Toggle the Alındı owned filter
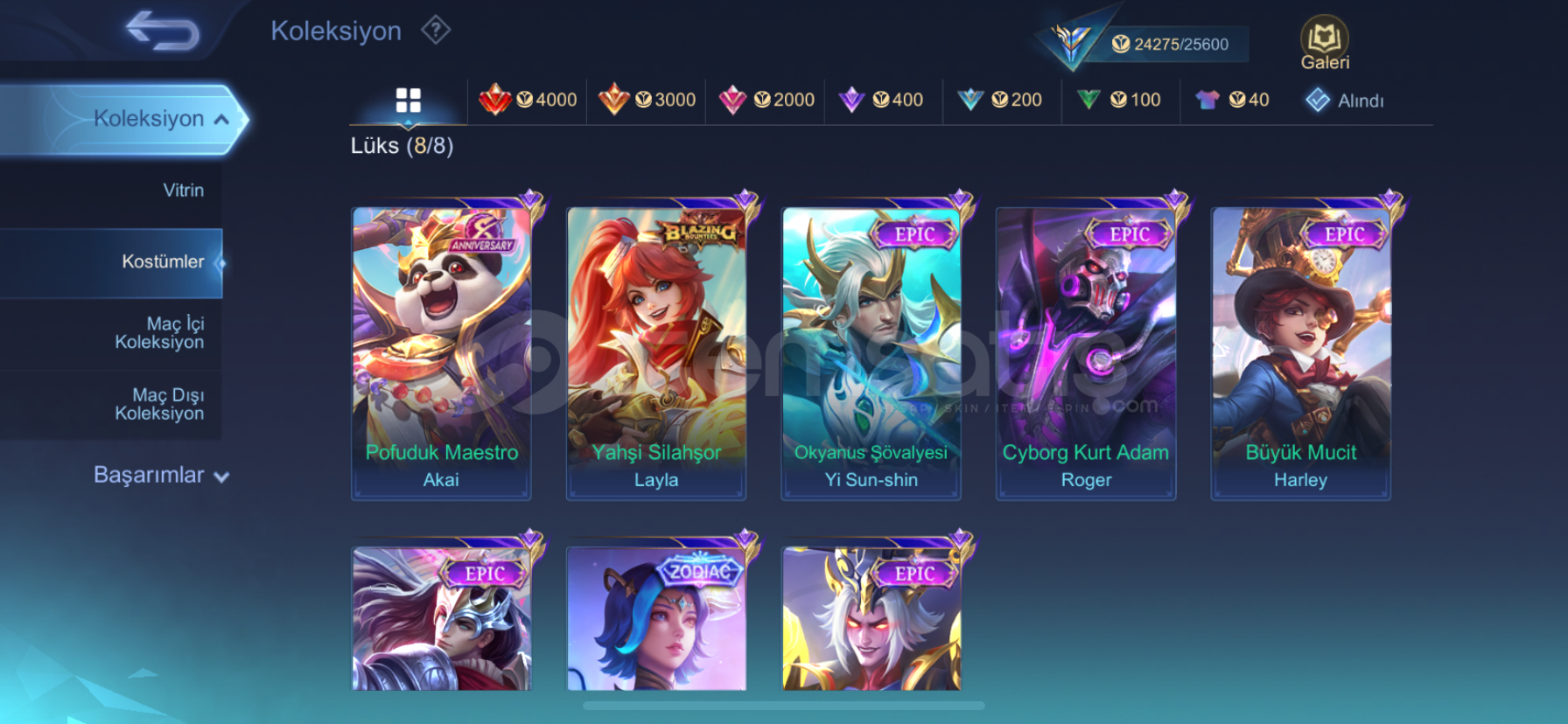The width and height of the screenshot is (1568, 724). (x=1345, y=101)
